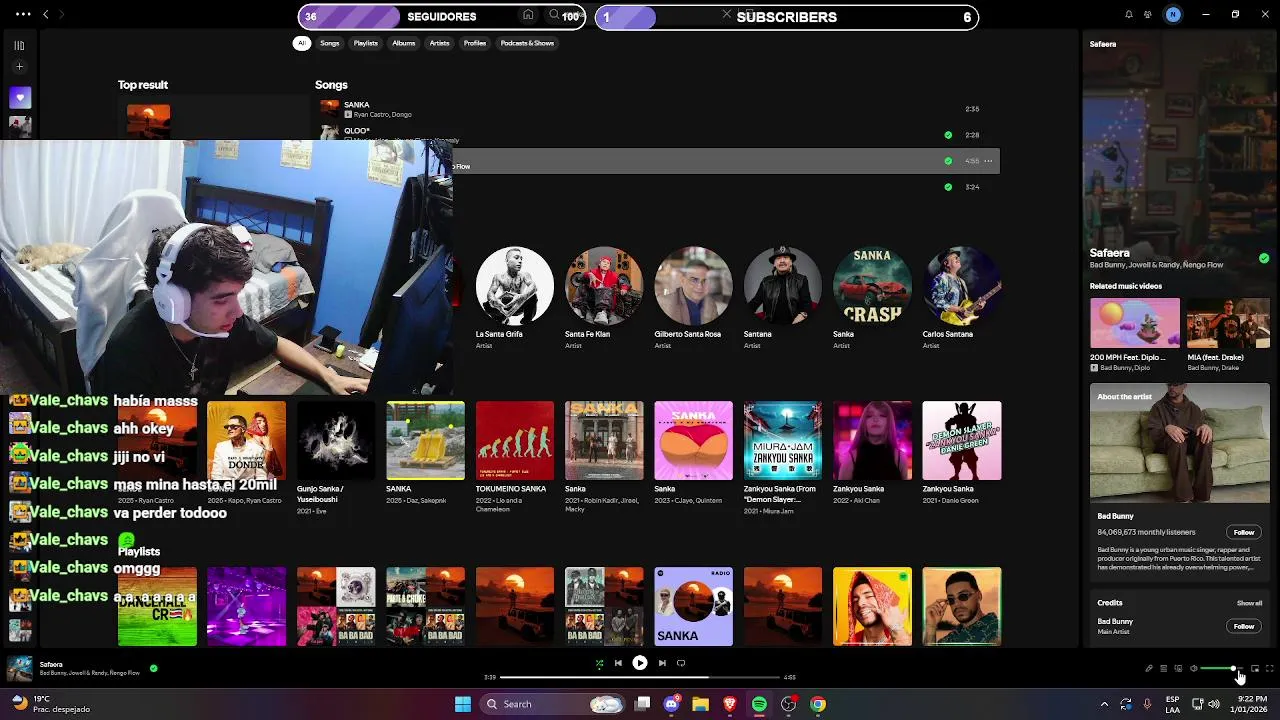Skip to next track
Screen dimensions: 1280x720
pos(661,663)
